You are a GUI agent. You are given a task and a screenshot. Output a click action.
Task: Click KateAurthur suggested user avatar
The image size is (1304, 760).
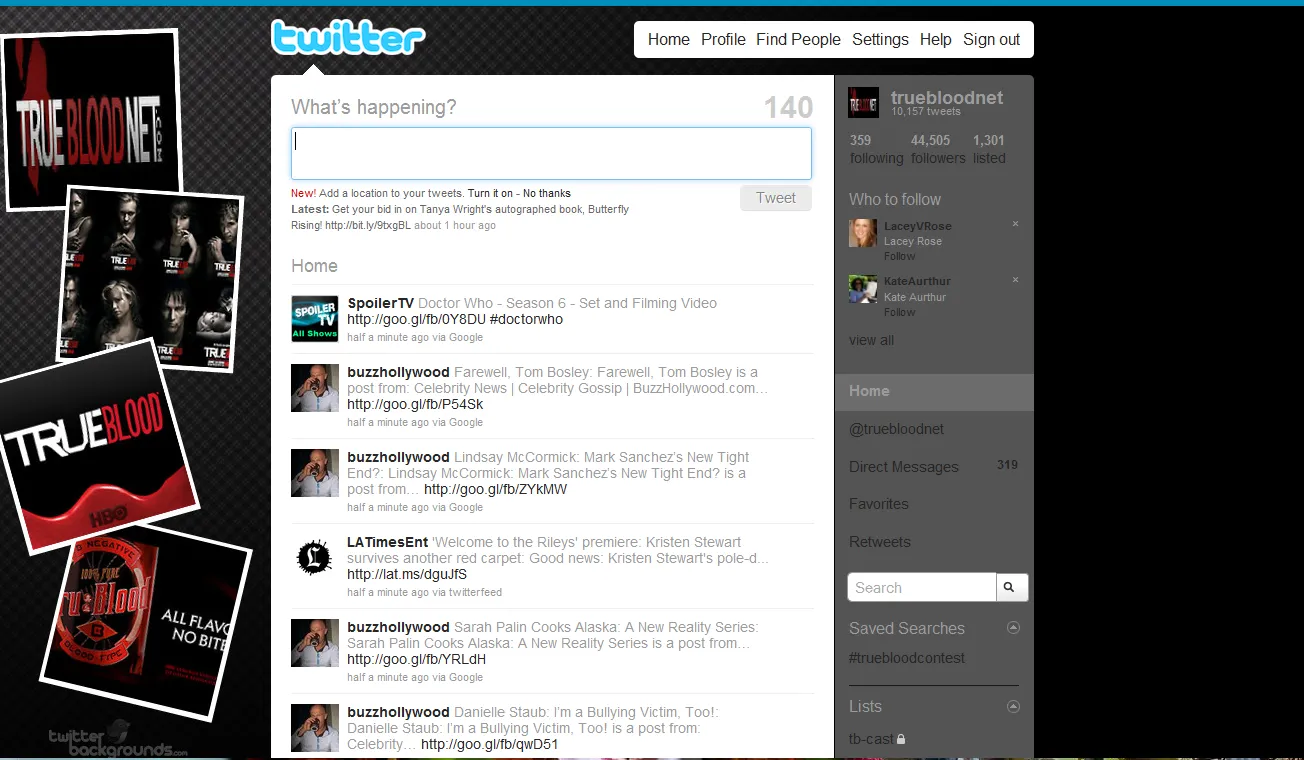(863, 289)
